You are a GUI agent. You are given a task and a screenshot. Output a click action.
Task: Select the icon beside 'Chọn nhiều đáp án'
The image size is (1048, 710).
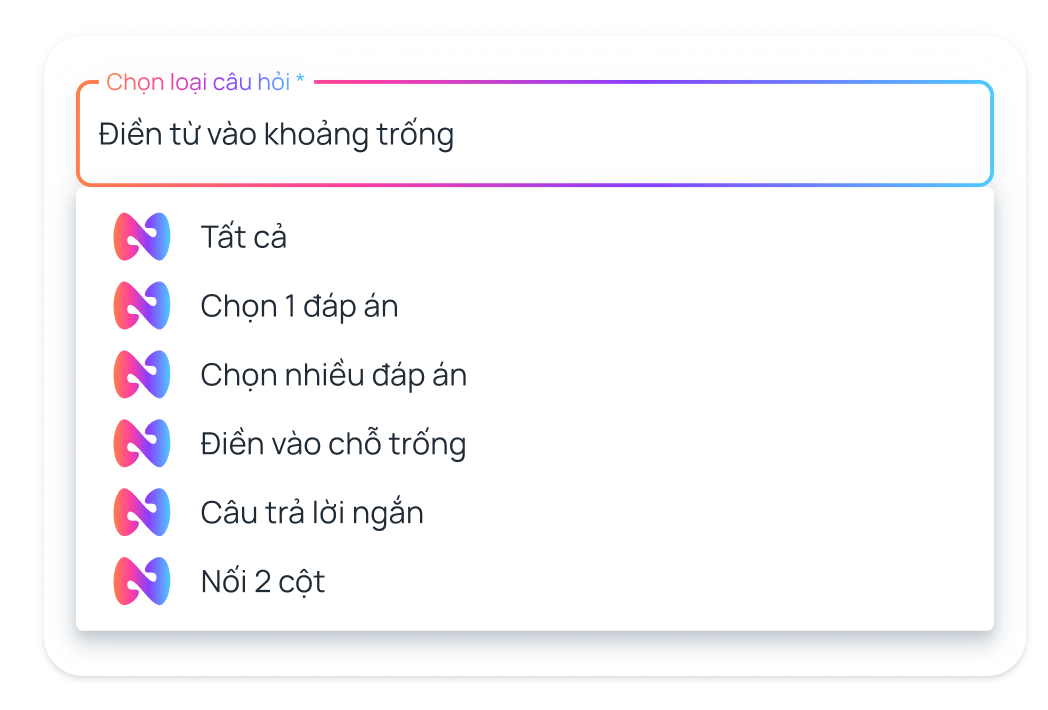[x=141, y=375]
